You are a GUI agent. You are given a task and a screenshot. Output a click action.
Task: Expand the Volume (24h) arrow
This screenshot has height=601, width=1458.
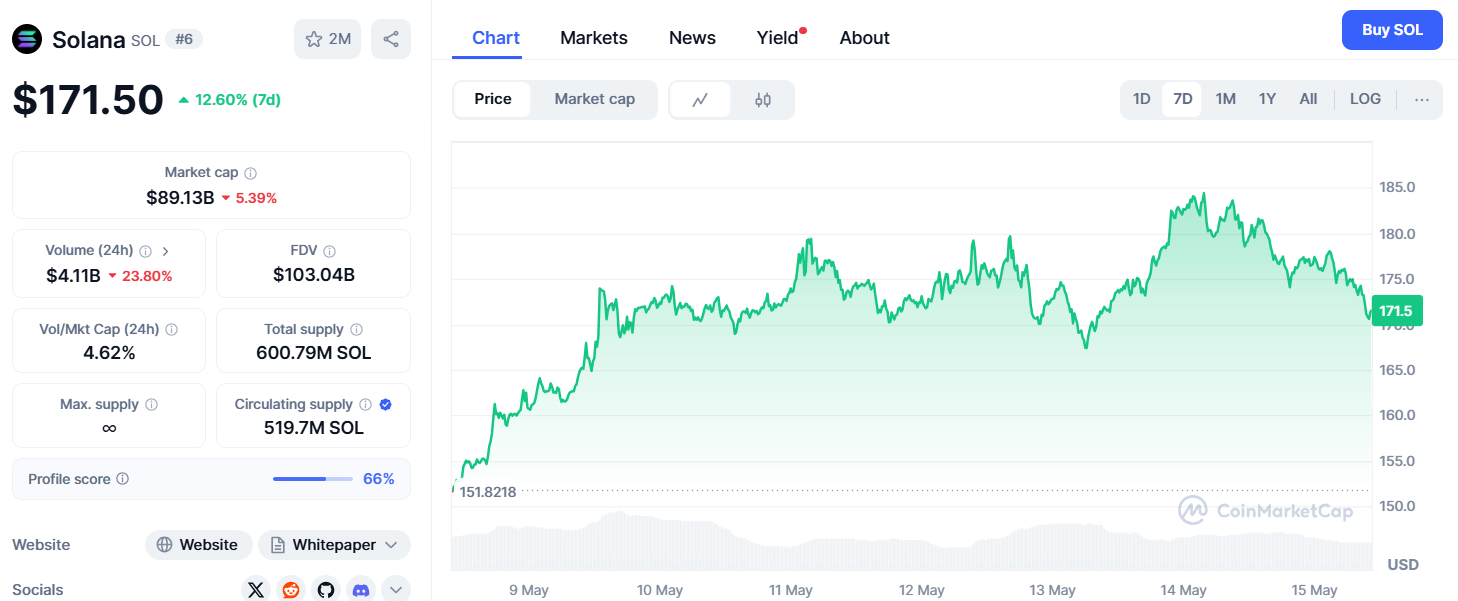tap(165, 251)
